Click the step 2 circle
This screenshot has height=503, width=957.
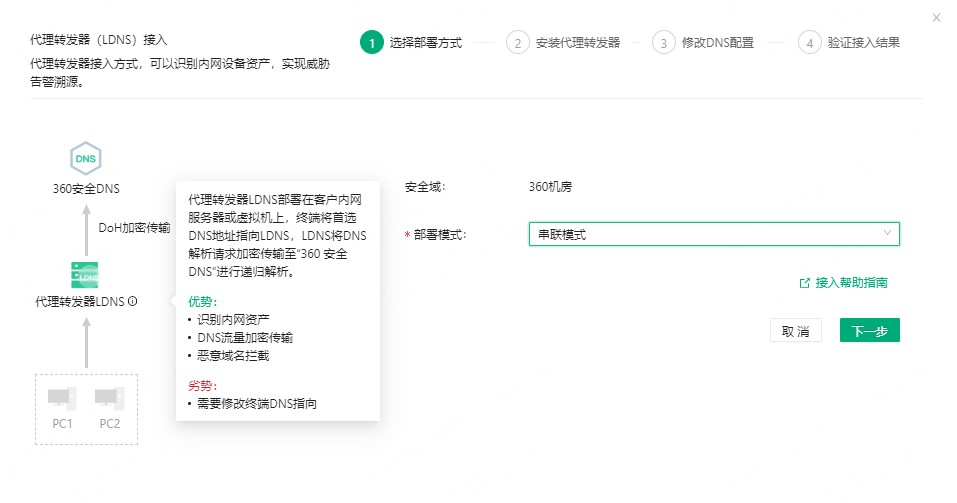tap(518, 43)
